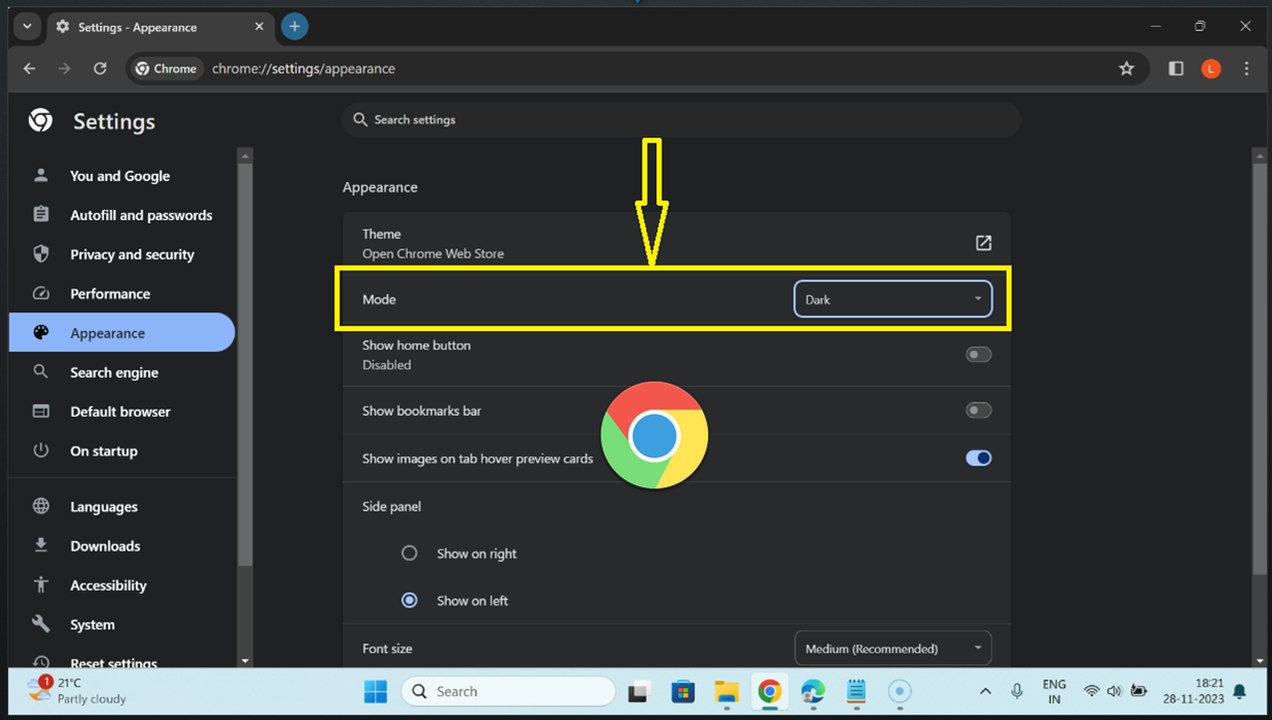Open Microsoft Edge from the taskbar
1272x720 pixels.
point(813,691)
